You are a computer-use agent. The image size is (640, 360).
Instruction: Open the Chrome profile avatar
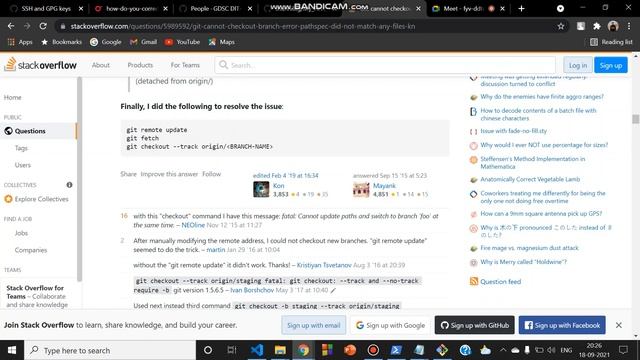coord(613,26)
